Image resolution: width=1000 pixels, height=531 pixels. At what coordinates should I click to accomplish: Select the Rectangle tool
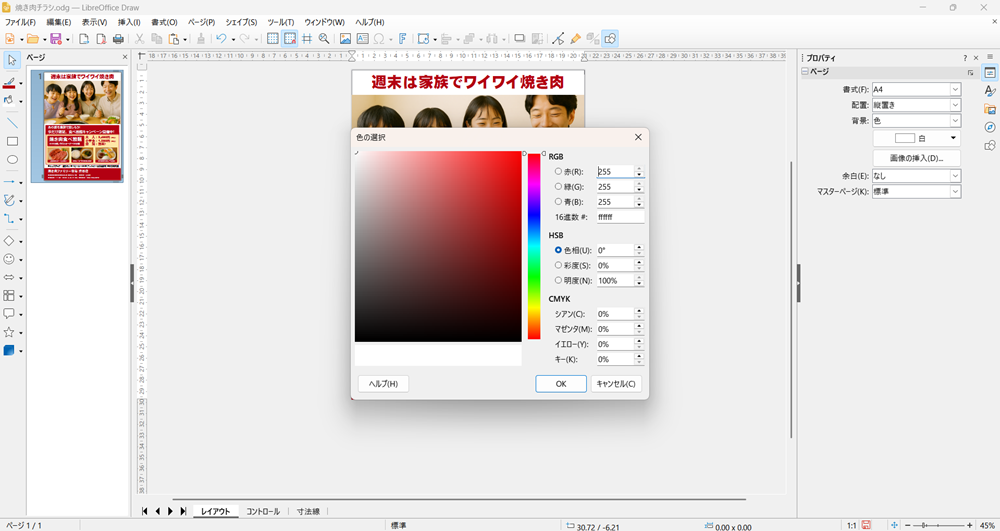[12, 142]
